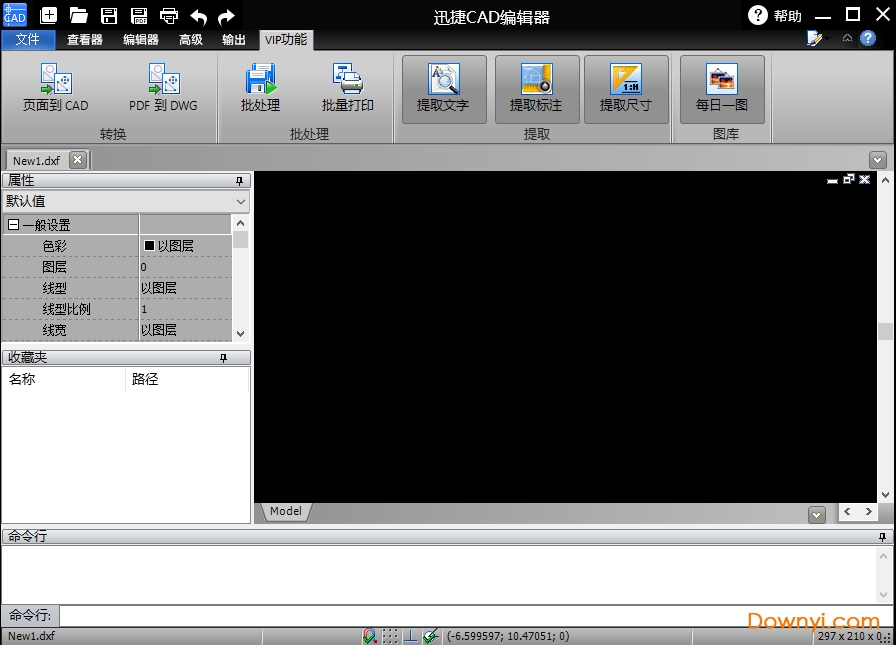Viewport: 896px width, 645px height.
Task: Select the 提取文字 extract text tool
Action: (x=443, y=88)
